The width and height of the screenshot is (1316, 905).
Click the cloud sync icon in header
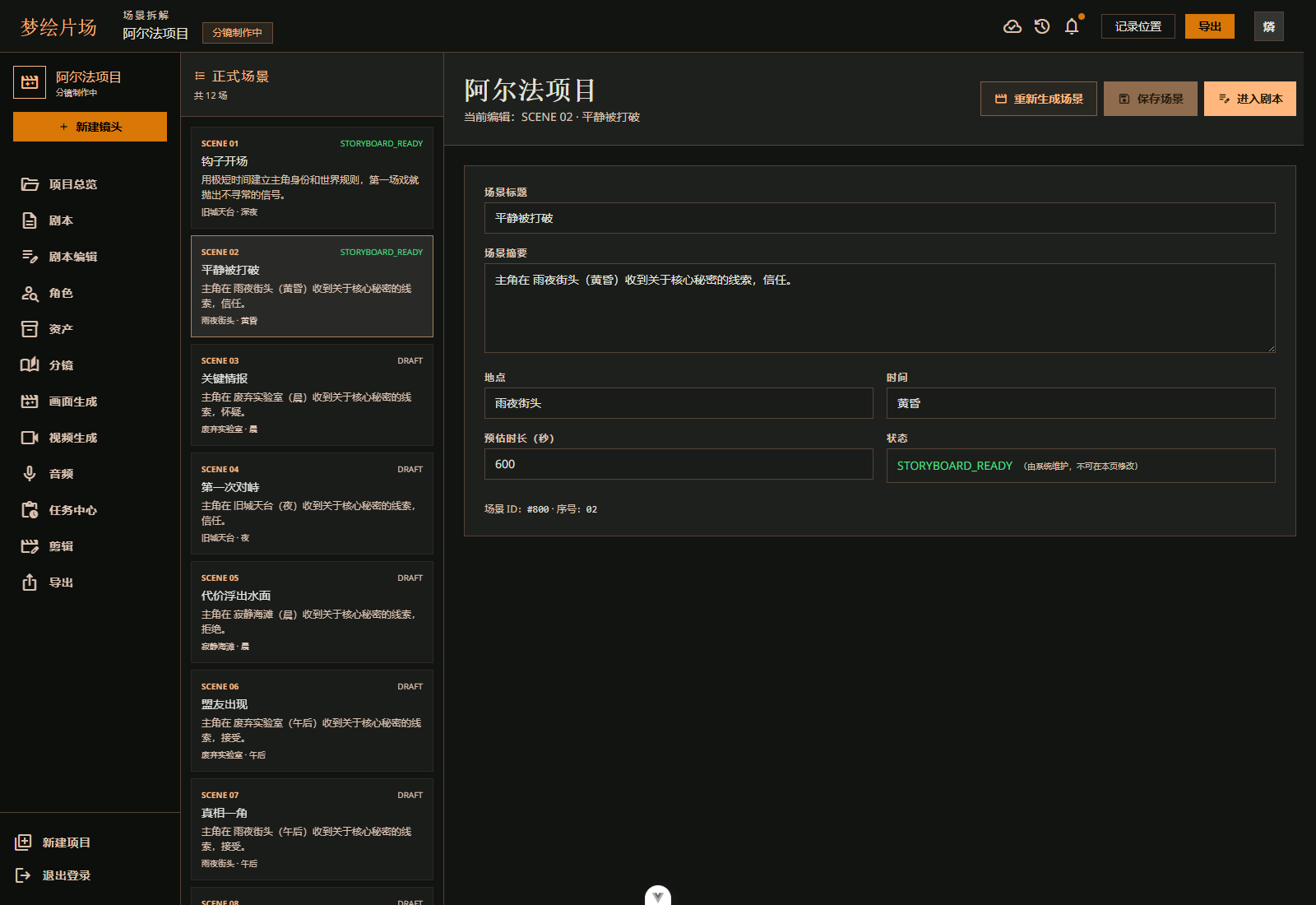coord(1012,26)
